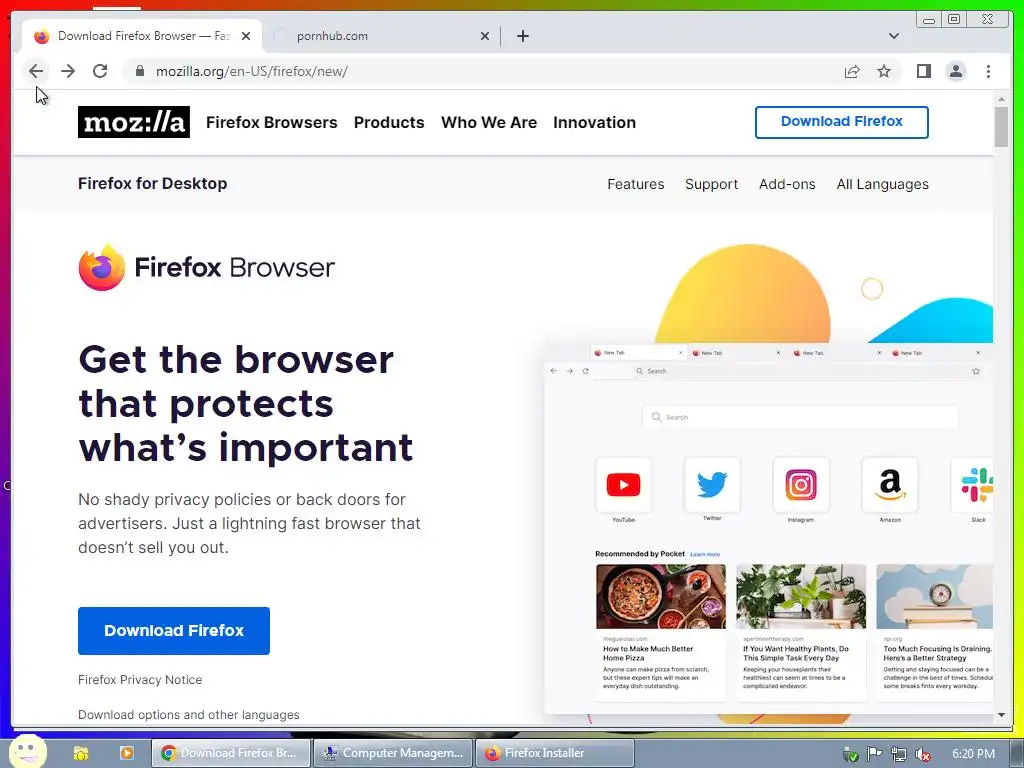Click the blue Download Firefox button
1024x768 pixels.
174,631
